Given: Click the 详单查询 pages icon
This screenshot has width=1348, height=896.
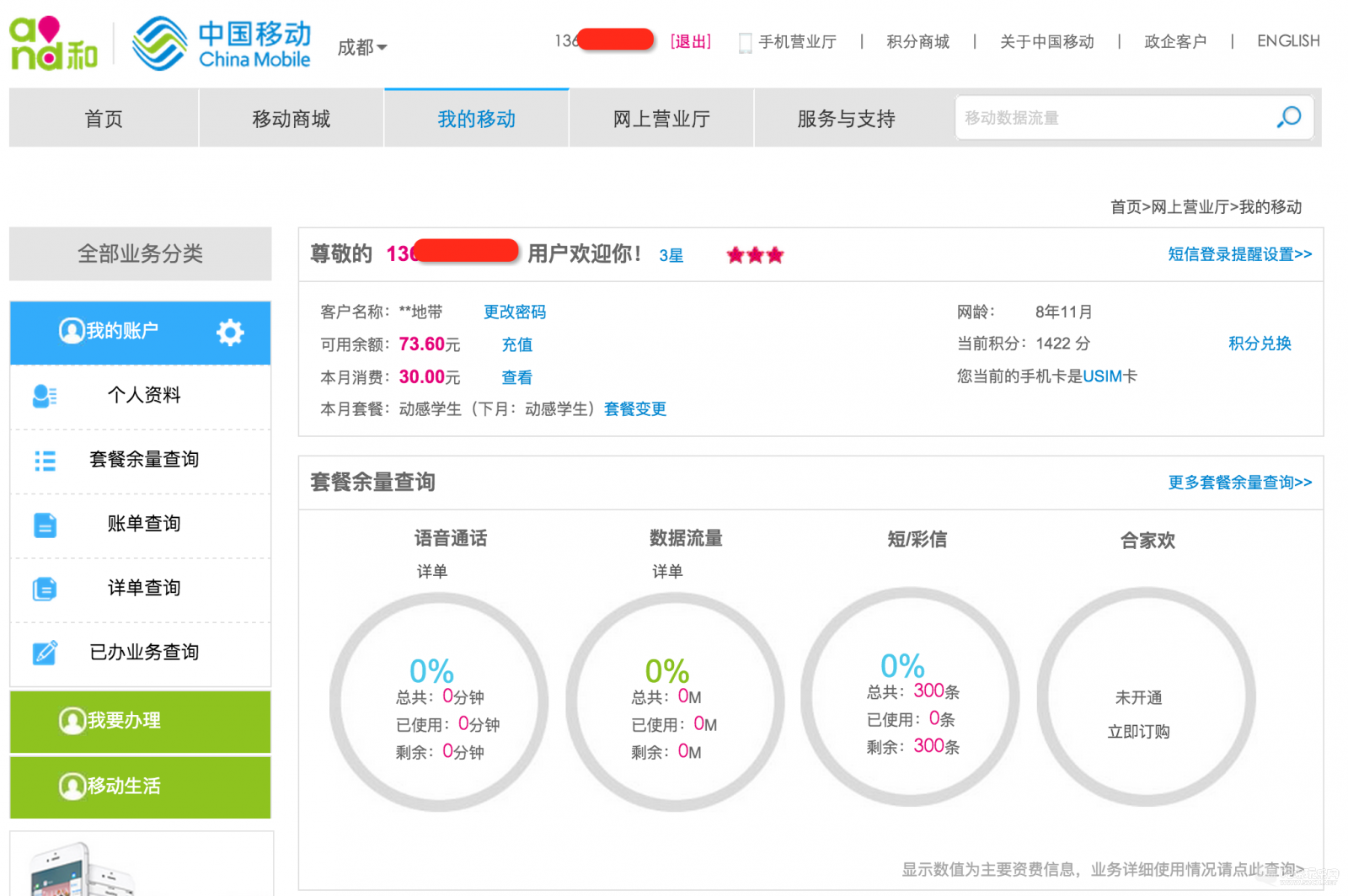Looking at the screenshot, I should (45, 589).
